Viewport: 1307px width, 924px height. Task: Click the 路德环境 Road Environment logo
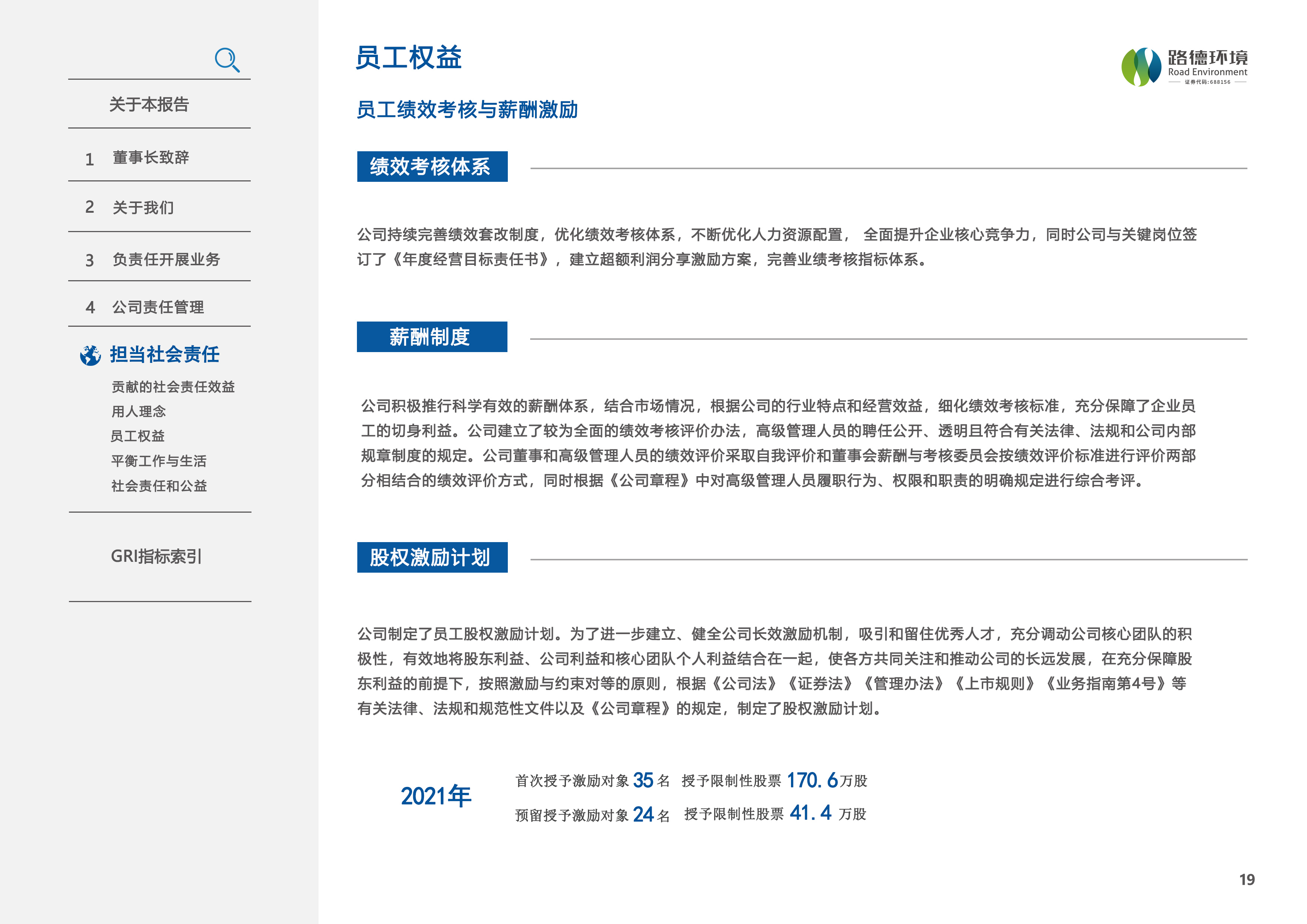coord(1184,67)
